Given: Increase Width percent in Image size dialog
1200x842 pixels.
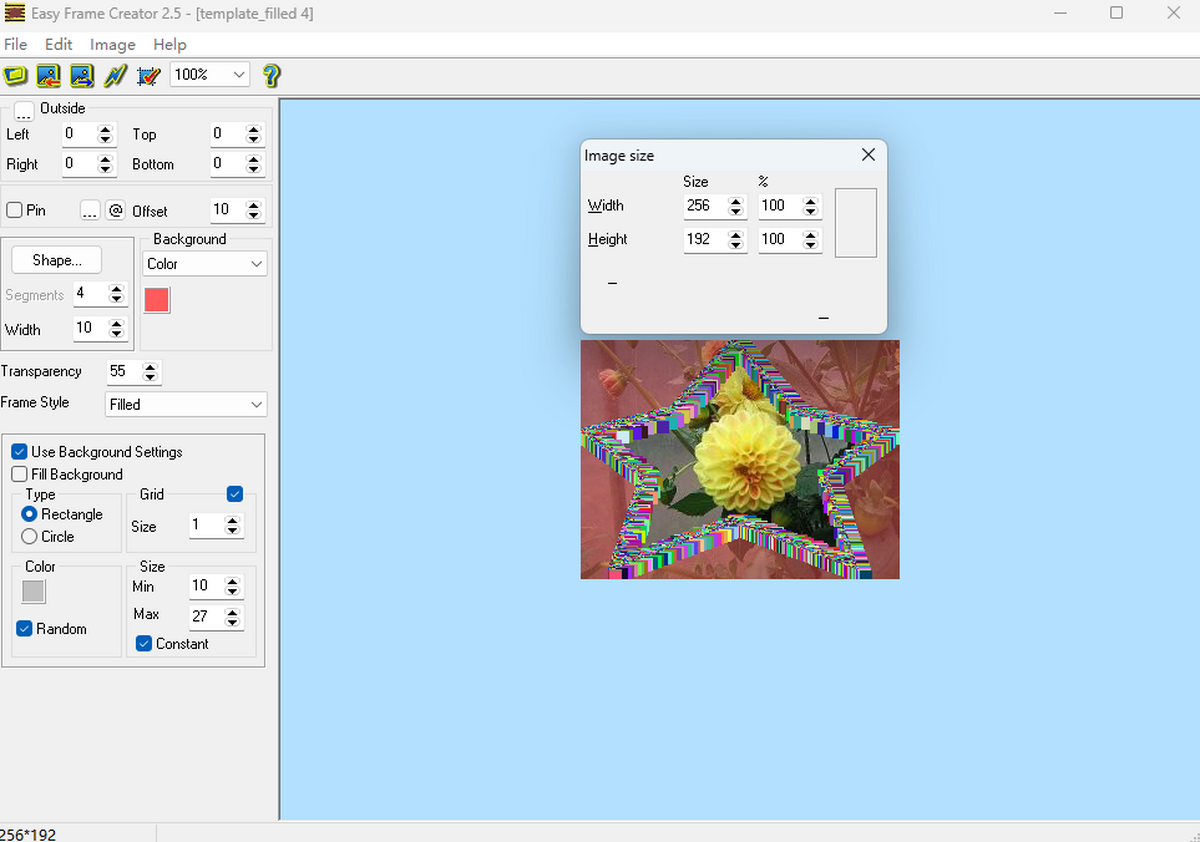Looking at the screenshot, I should (x=811, y=201).
